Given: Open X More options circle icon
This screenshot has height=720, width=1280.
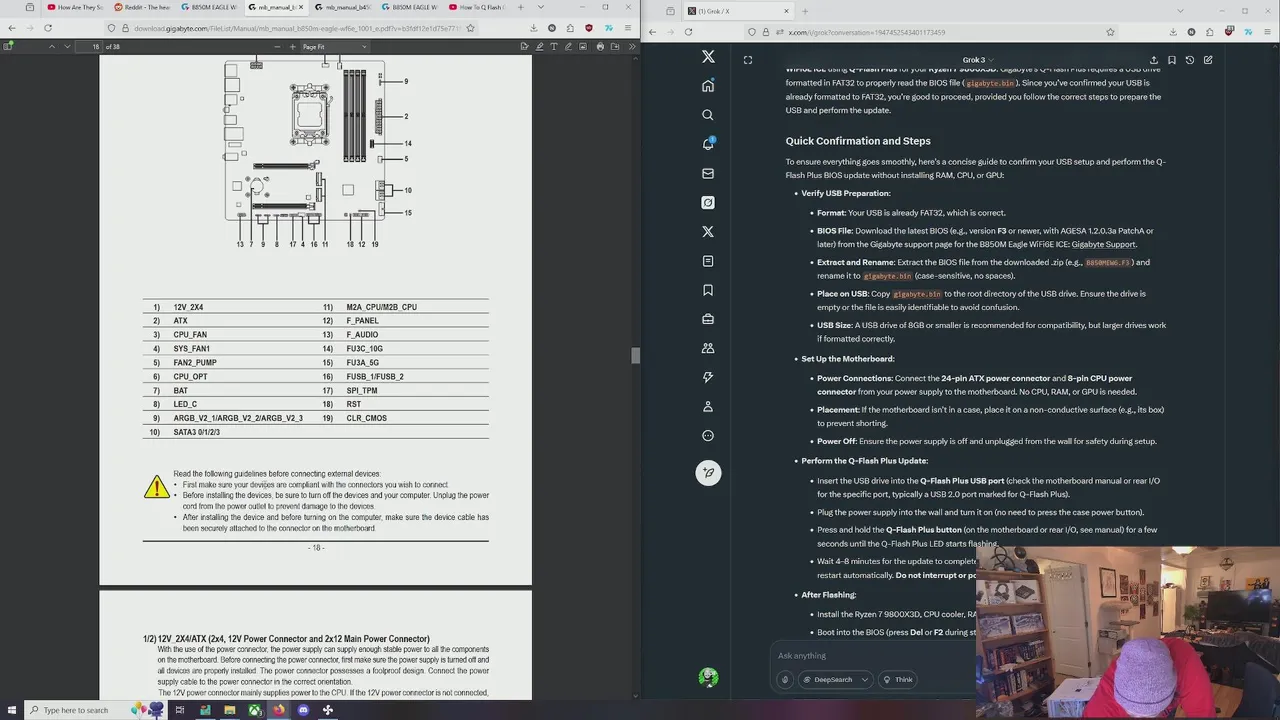Looking at the screenshot, I should click(x=708, y=435).
